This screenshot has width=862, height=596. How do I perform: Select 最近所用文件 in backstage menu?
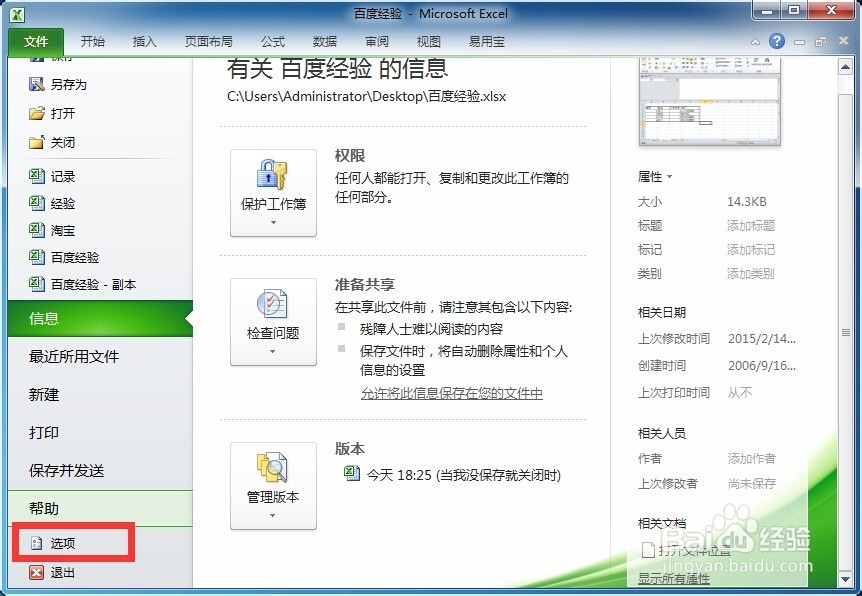click(x=100, y=356)
